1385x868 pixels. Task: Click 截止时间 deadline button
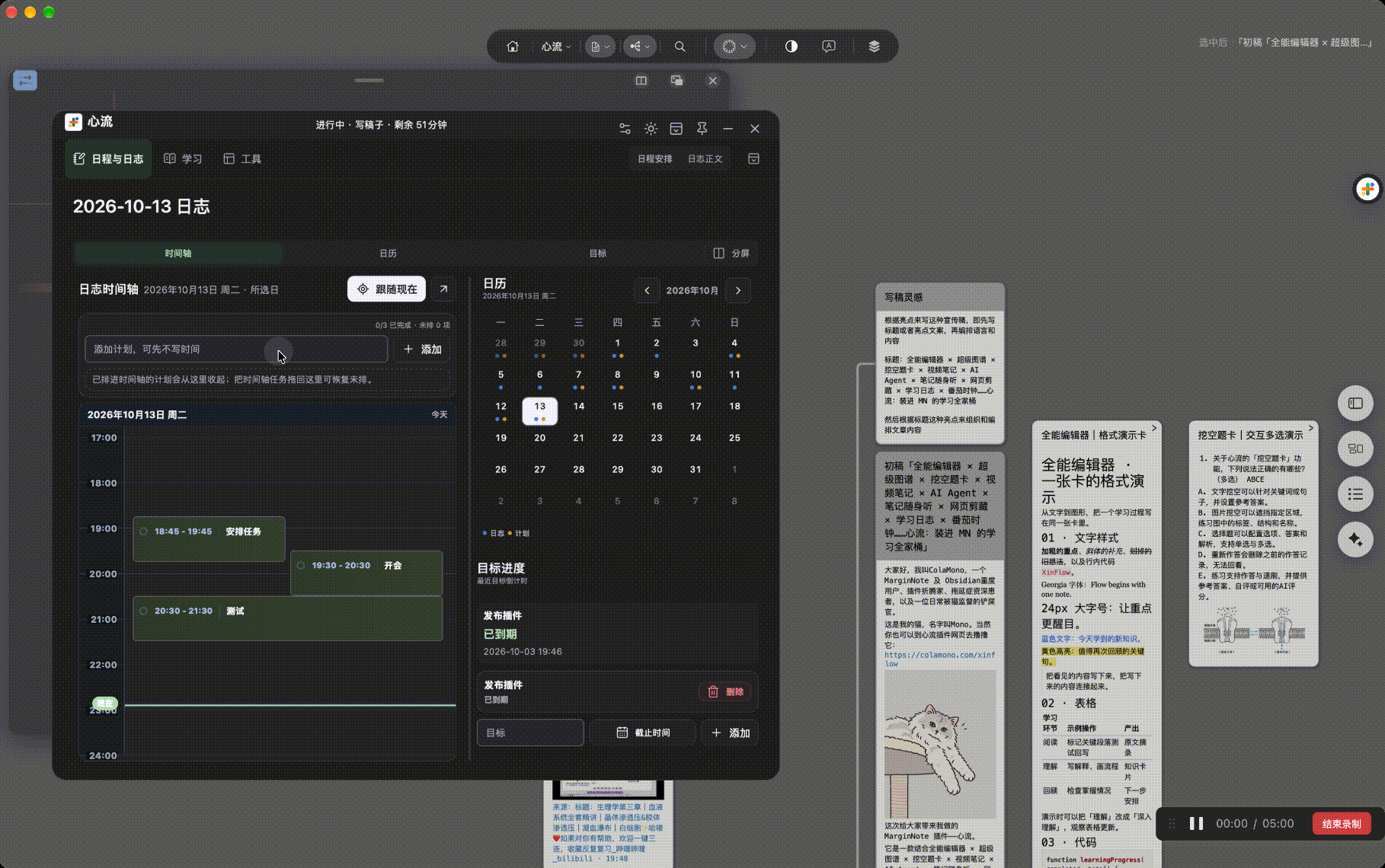click(x=643, y=732)
